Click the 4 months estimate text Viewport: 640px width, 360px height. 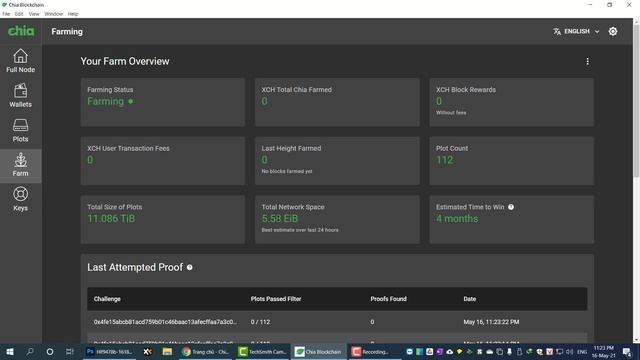[457, 219]
